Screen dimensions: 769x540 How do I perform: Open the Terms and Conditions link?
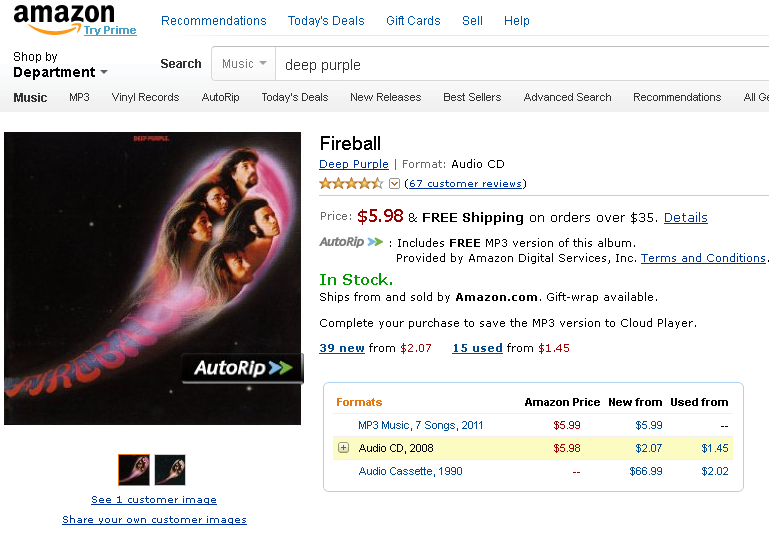pos(703,258)
